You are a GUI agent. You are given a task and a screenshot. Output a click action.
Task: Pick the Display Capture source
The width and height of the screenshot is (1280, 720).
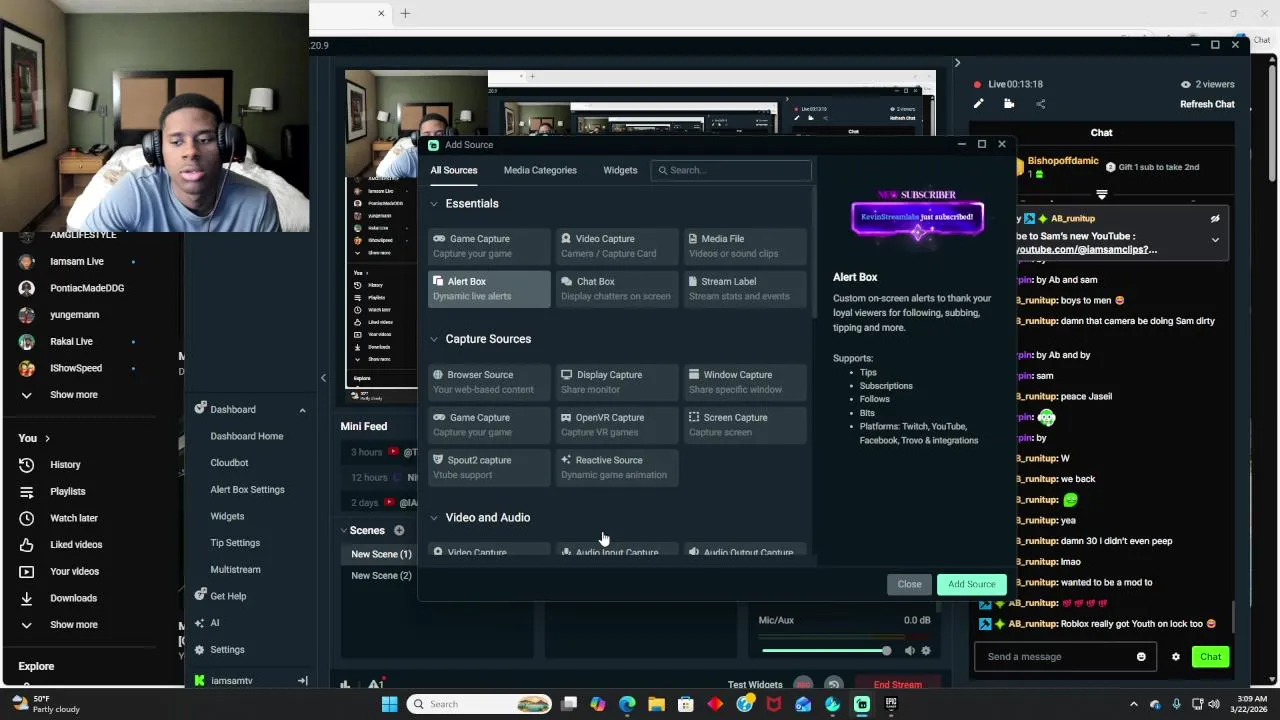coord(617,382)
